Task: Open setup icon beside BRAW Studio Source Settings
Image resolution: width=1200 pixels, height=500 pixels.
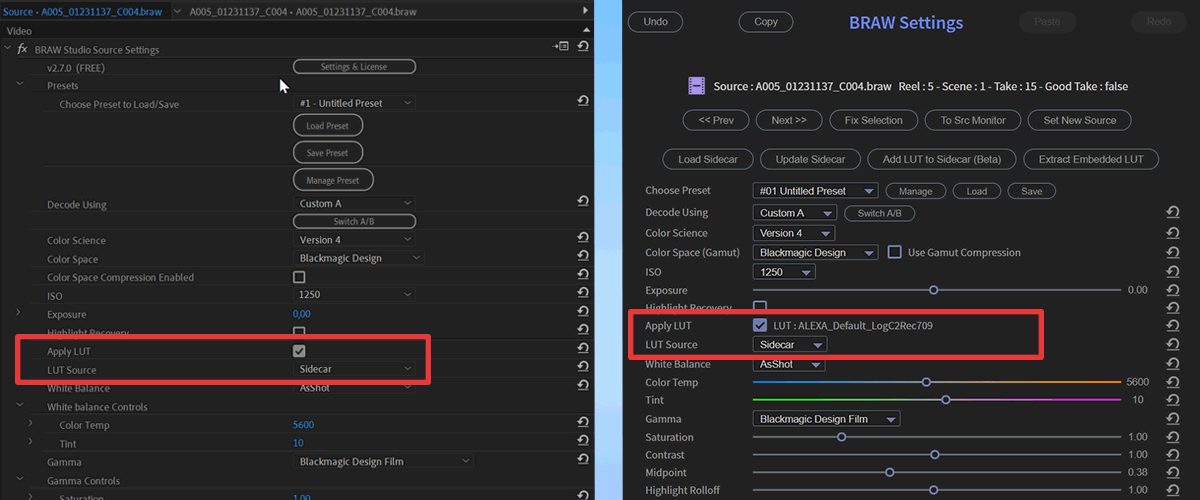Action: 562,46
